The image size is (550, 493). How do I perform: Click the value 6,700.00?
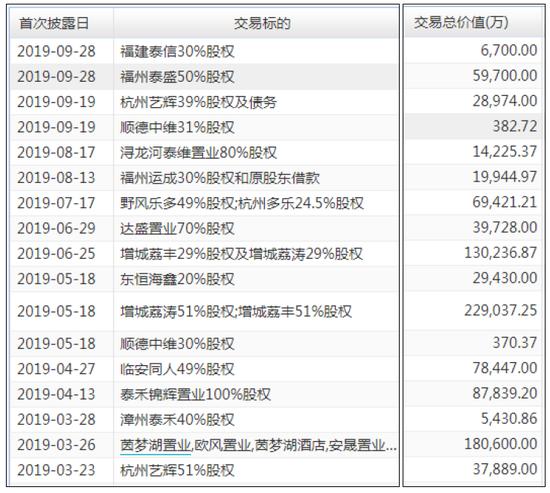tap(509, 50)
